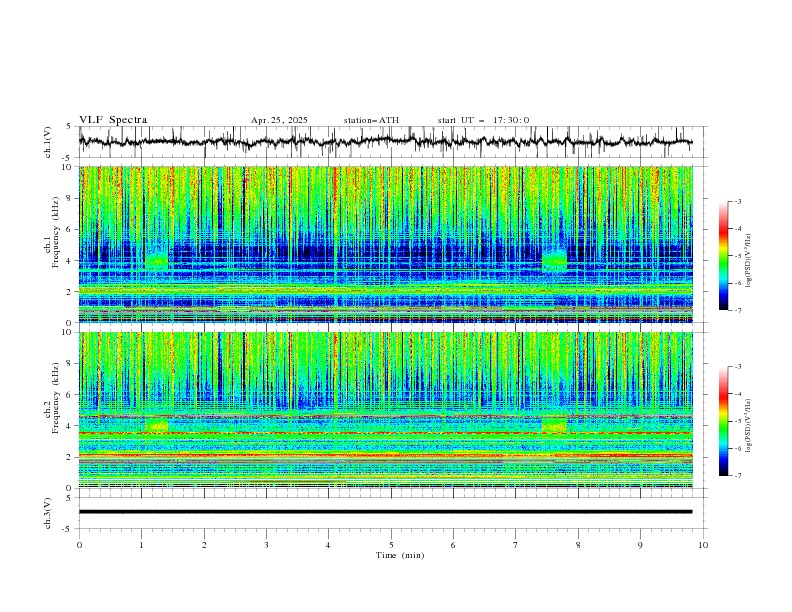This screenshot has width=792, height=612.
Task: Click the "VLF Spectra" plot title
Action: (113, 120)
